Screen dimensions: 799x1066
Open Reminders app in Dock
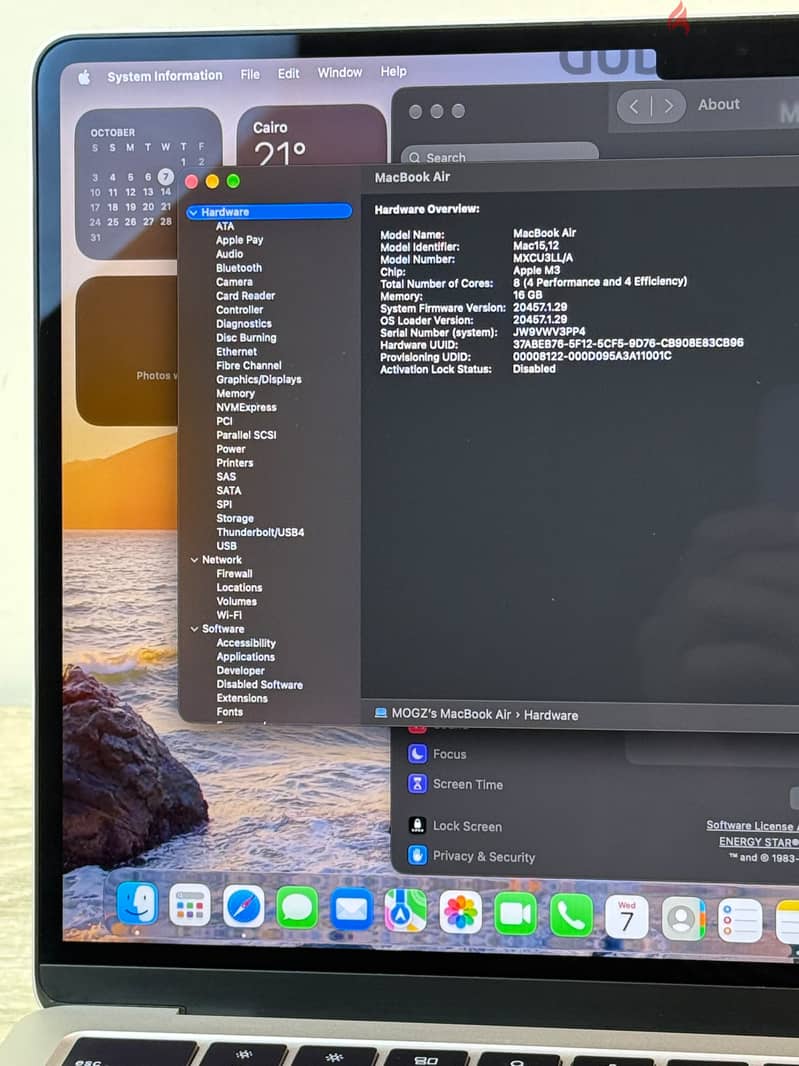click(739, 920)
